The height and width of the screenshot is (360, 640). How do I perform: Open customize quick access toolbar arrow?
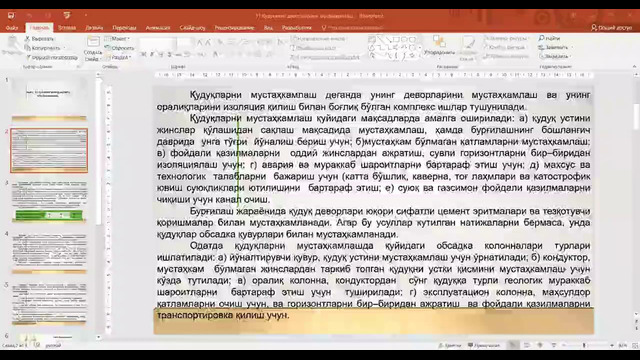coord(86,16)
